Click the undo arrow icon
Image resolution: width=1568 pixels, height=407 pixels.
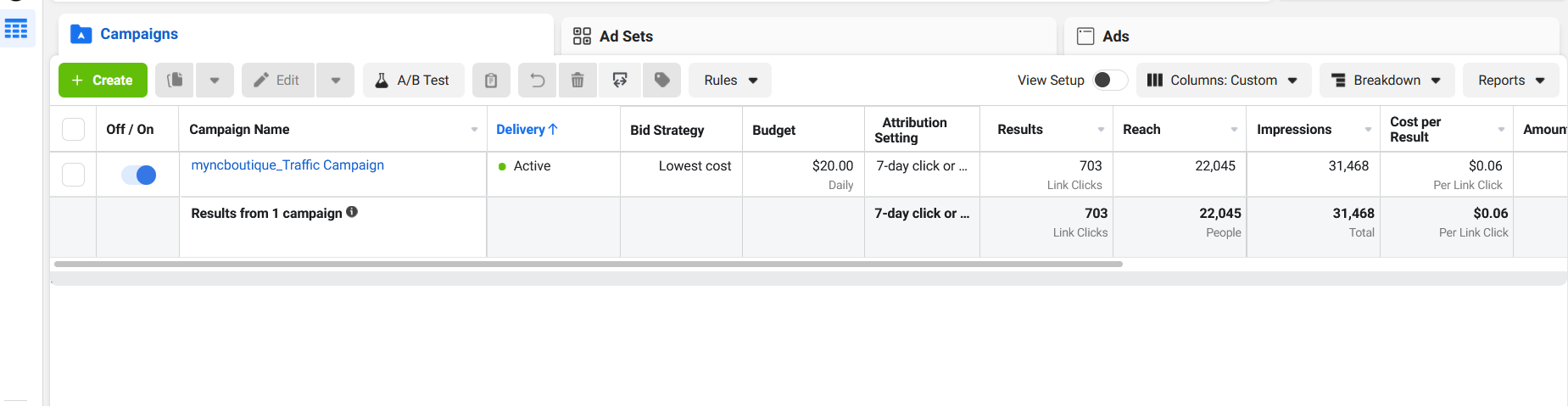(x=537, y=81)
